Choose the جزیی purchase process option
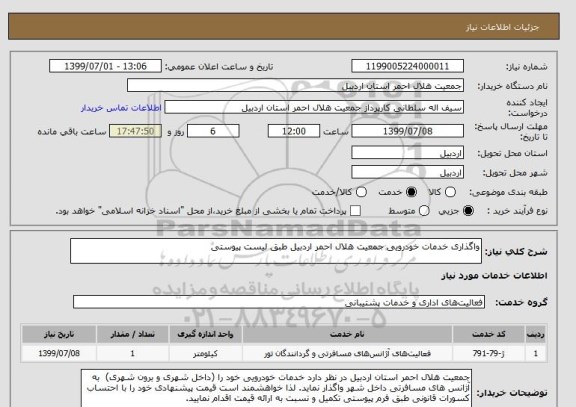The height and width of the screenshot is (407, 576). point(468,211)
